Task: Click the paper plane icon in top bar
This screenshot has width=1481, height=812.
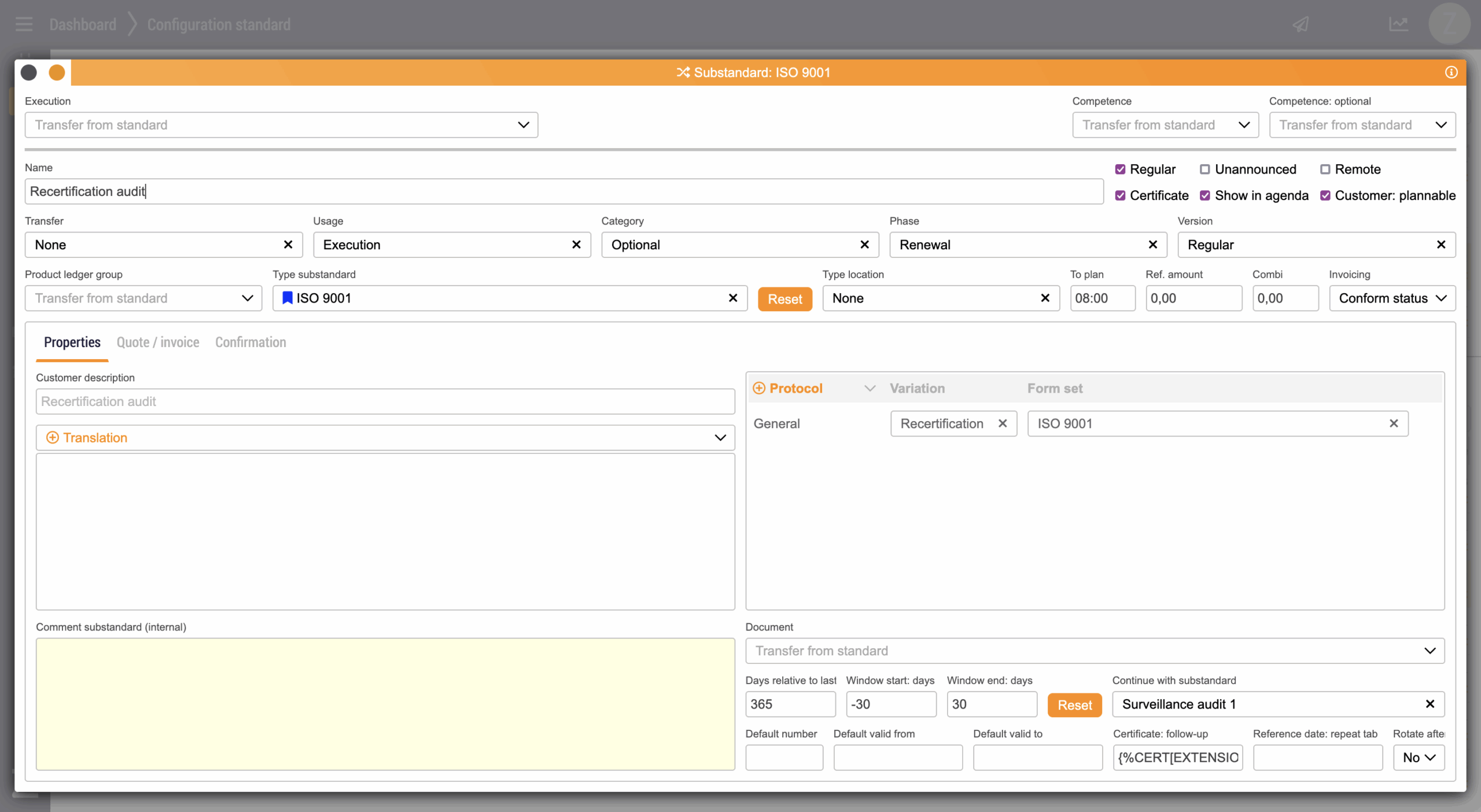Action: click(x=1301, y=24)
